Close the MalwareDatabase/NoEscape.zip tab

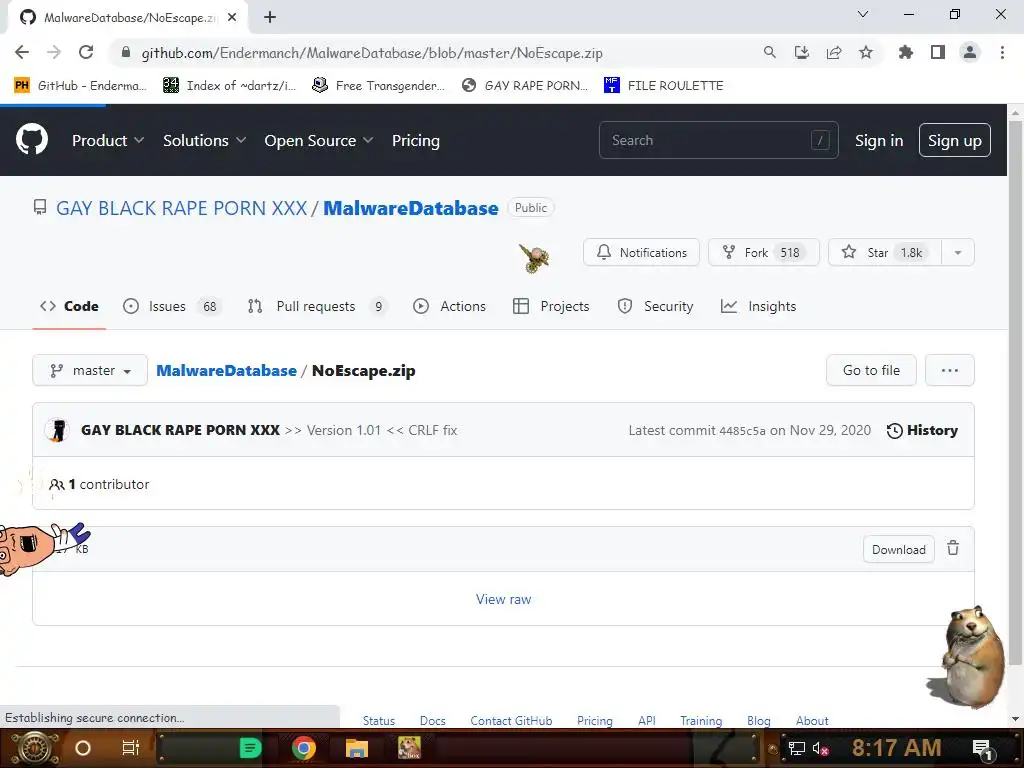point(232,17)
